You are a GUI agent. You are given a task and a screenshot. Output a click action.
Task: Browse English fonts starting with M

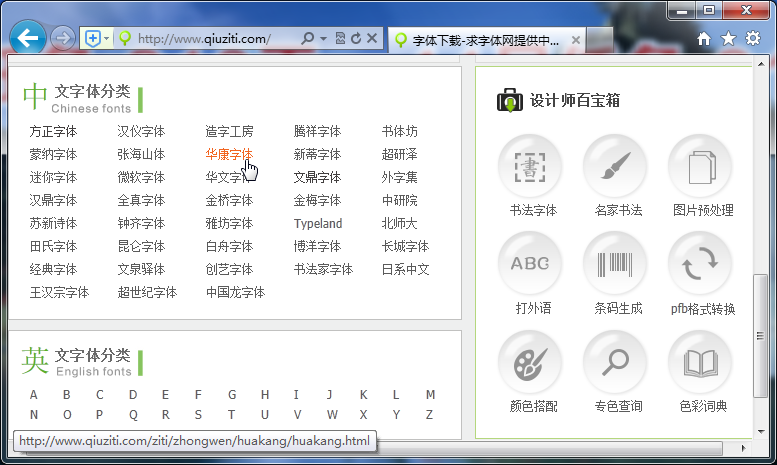430,395
